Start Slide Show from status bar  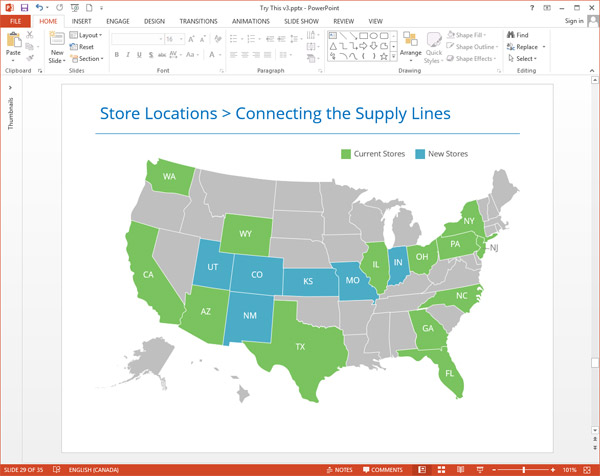tap(480, 469)
